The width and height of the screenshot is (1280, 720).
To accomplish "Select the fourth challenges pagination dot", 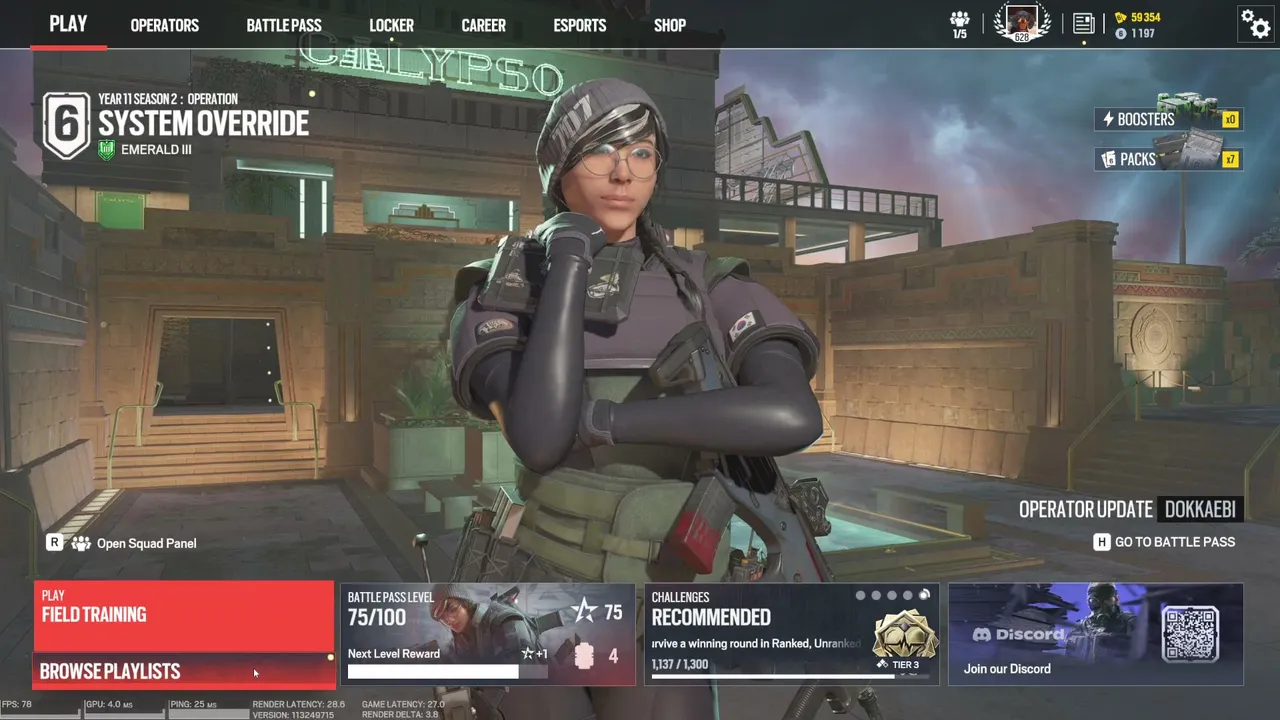I will pyautogui.click(x=908, y=596).
